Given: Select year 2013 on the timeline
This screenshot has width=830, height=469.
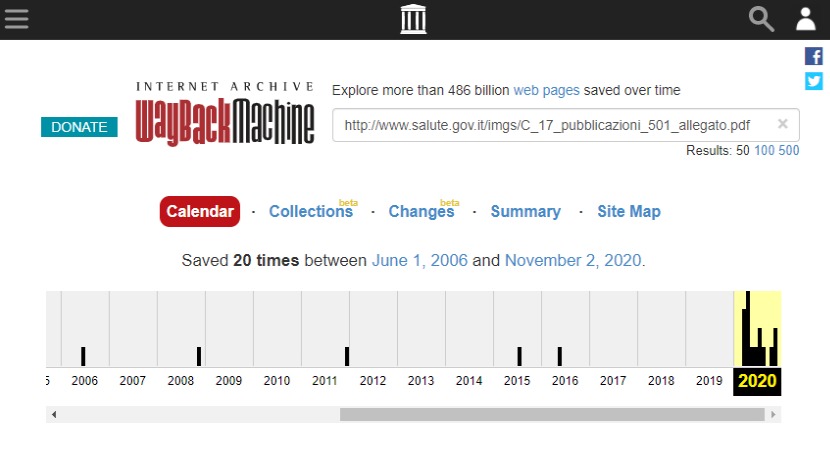Looking at the screenshot, I should [x=421, y=381].
